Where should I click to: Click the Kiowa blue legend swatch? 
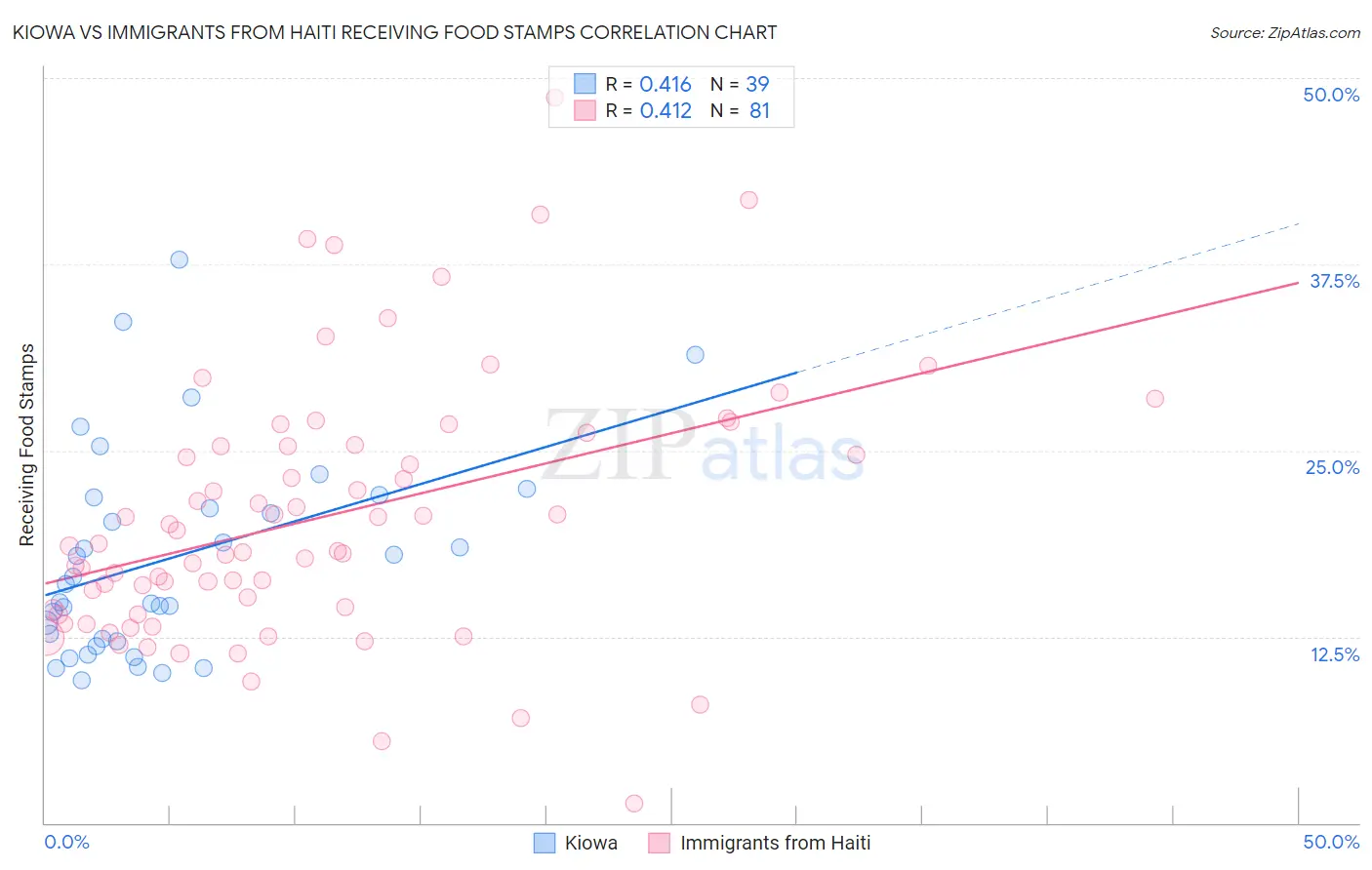click(x=545, y=843)
